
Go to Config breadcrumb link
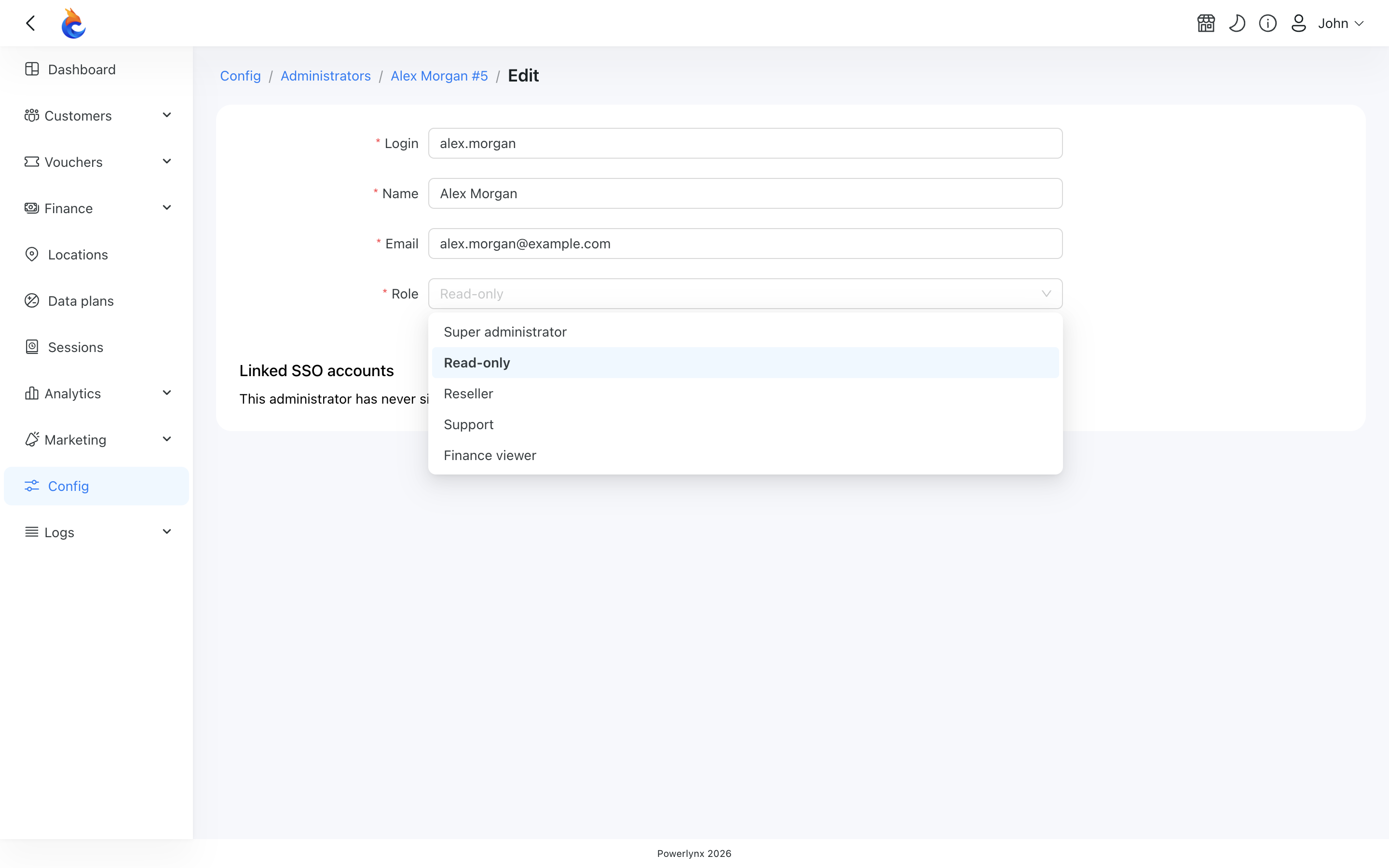point(241,76)
